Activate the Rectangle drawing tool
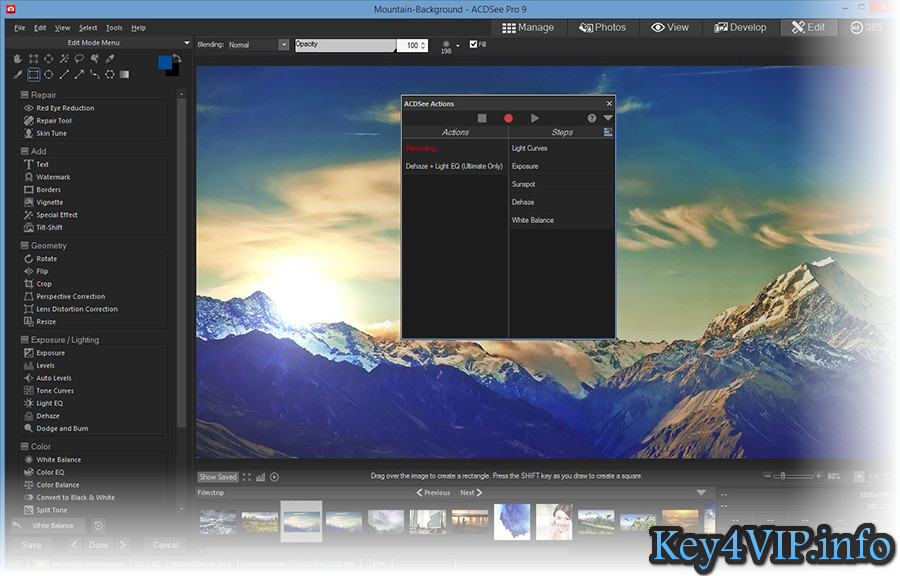Viewport: 900px width, 576px height. tap(33, 75)
